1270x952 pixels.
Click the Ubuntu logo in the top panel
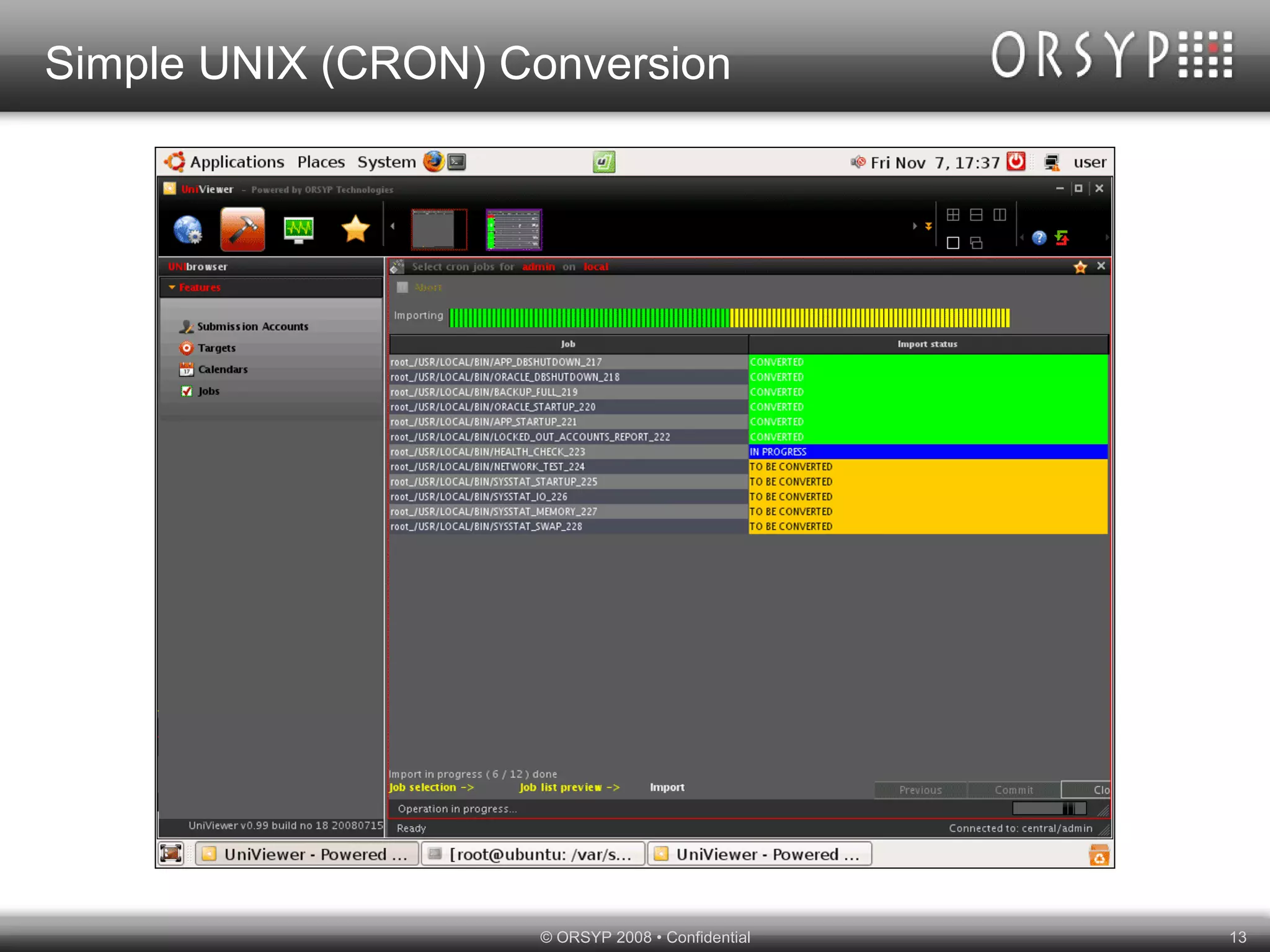click(175, 162)
